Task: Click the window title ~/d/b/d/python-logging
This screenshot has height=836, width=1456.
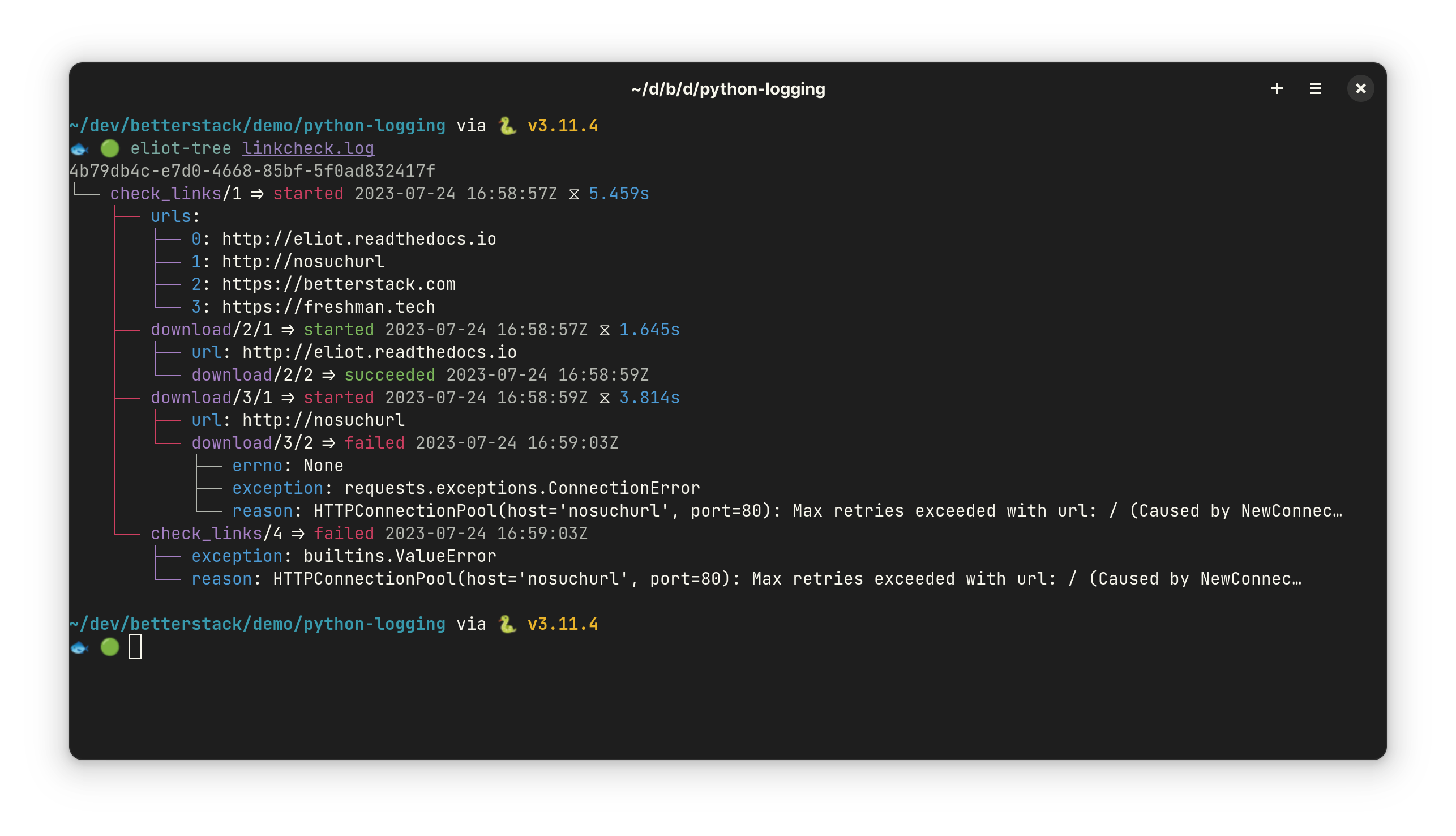Action: point(727,89)
